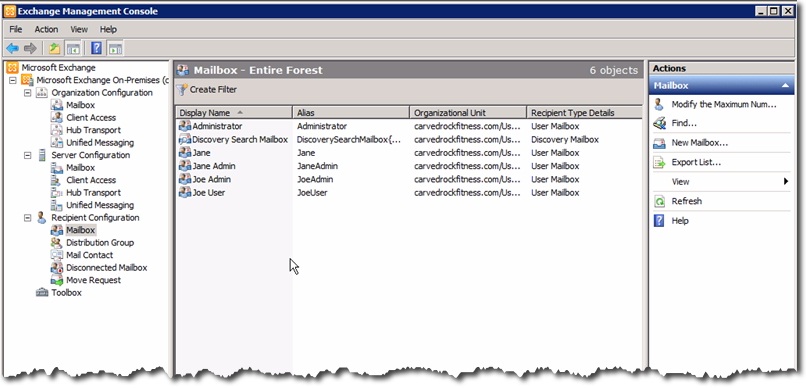Click the Mail Contact tree icon
807x388 pixels.
pyautogui.click(x=57, y=255)
